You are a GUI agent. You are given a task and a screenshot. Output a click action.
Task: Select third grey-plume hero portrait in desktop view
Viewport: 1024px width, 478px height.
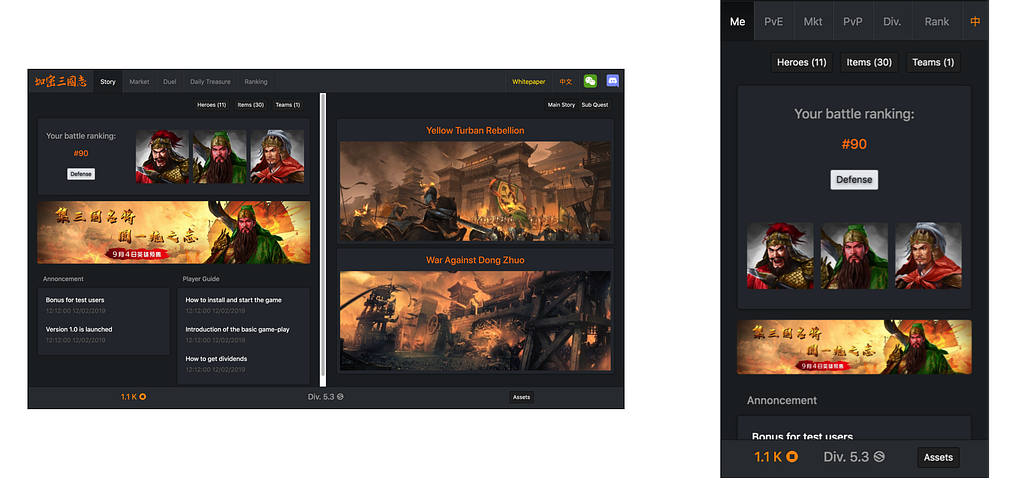coord(277,156)
